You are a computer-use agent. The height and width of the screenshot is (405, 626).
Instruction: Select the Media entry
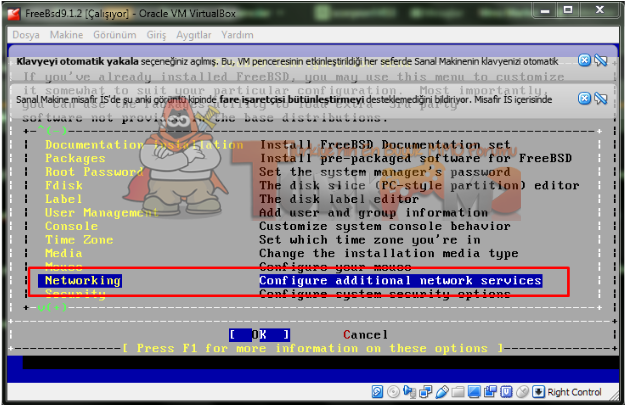coord(63,253)
